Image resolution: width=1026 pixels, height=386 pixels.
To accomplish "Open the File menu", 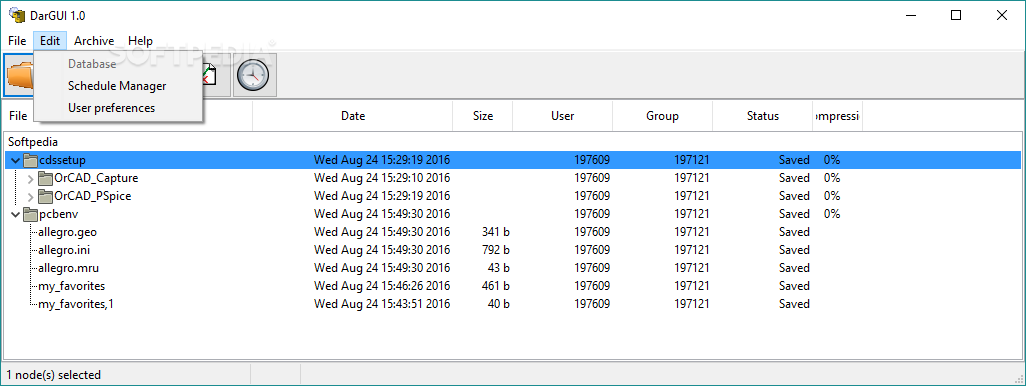I will click(17, 41).
